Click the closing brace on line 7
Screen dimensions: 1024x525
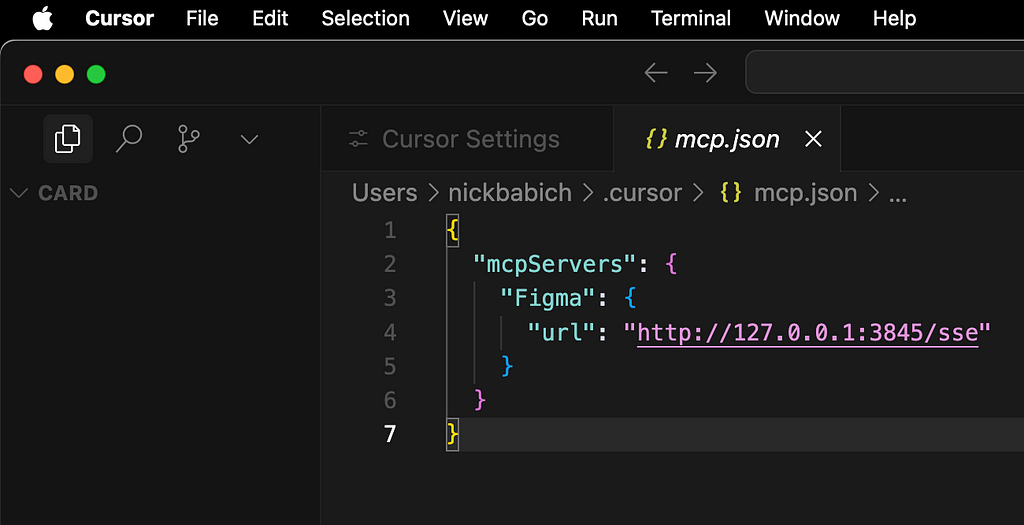pyautogui.click(x=452, y=434)
